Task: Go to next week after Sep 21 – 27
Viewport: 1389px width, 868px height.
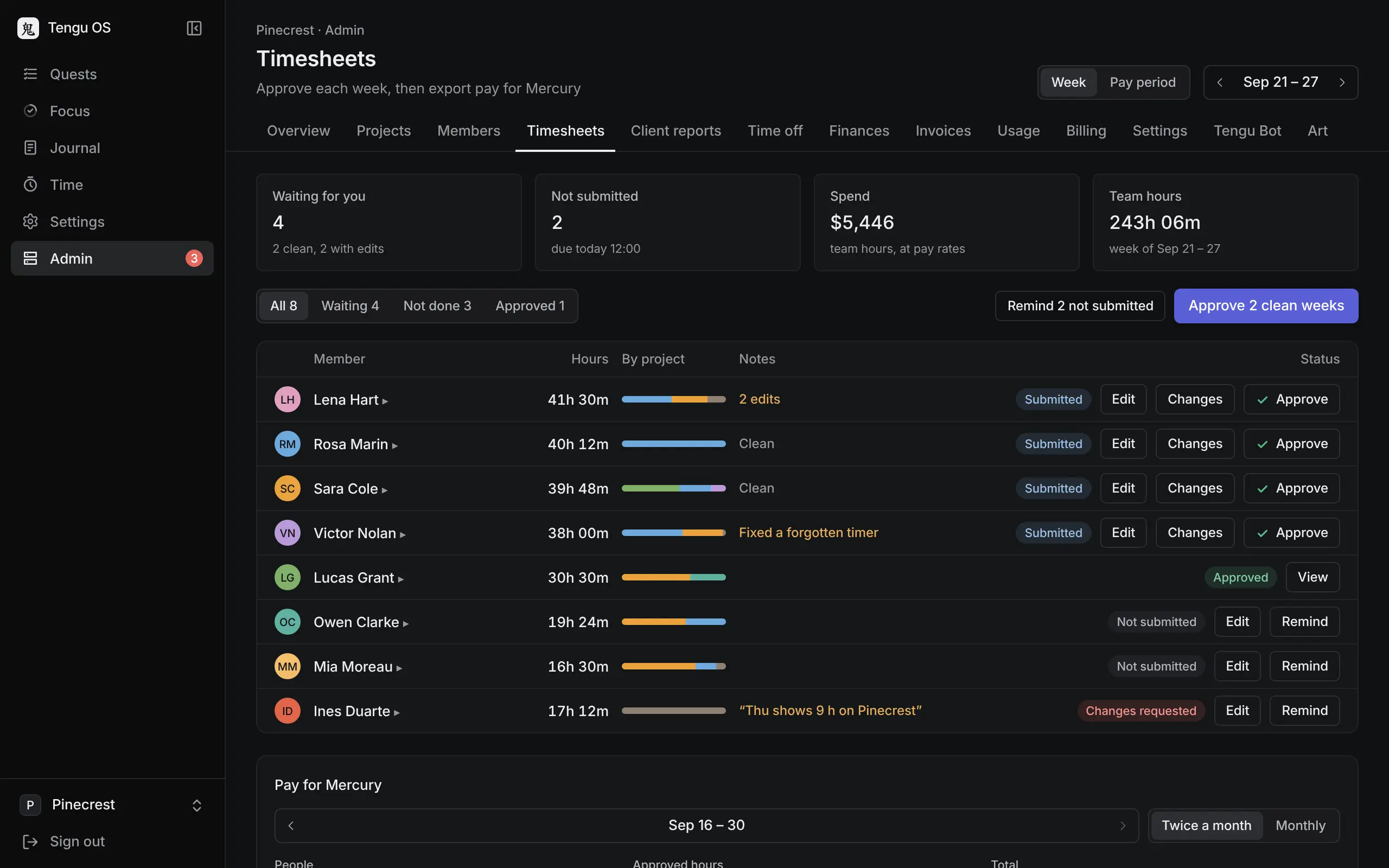Action: tap(1342, 82)
